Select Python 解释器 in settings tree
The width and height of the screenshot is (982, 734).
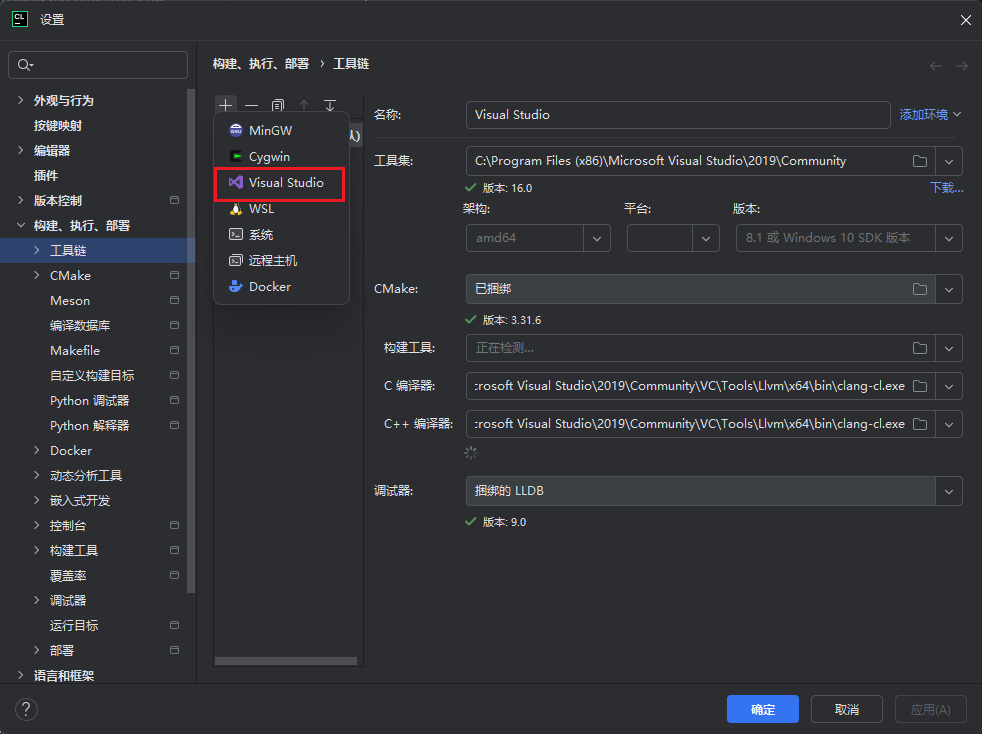coord(90,426)
